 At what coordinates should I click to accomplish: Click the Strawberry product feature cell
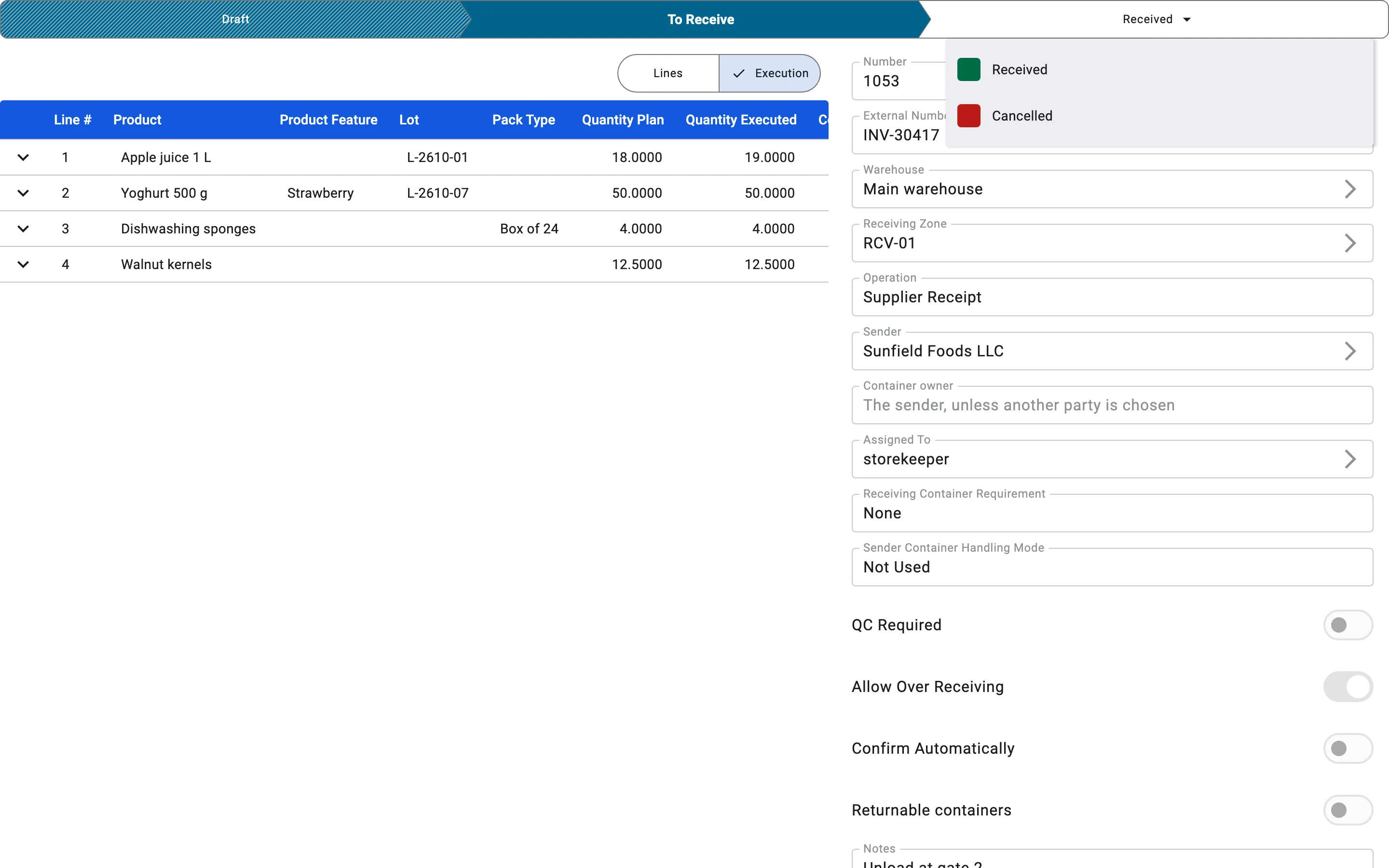[320, 193]
